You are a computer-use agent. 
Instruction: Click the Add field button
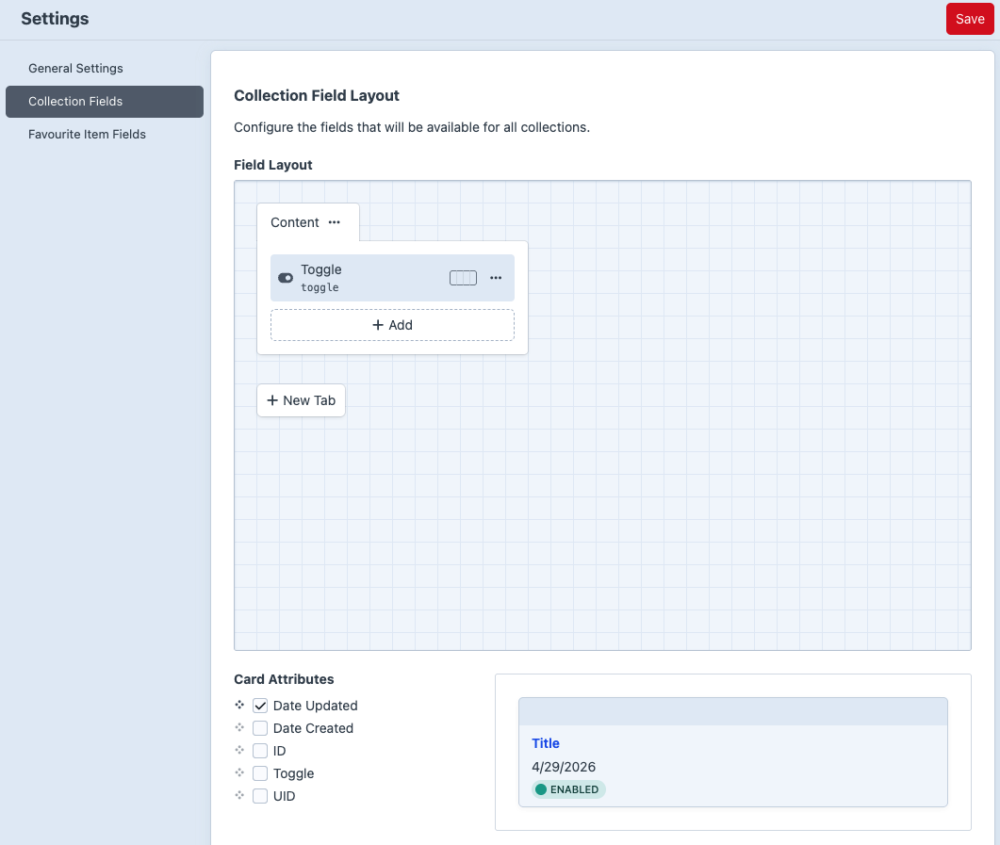[x=392, y=325]
